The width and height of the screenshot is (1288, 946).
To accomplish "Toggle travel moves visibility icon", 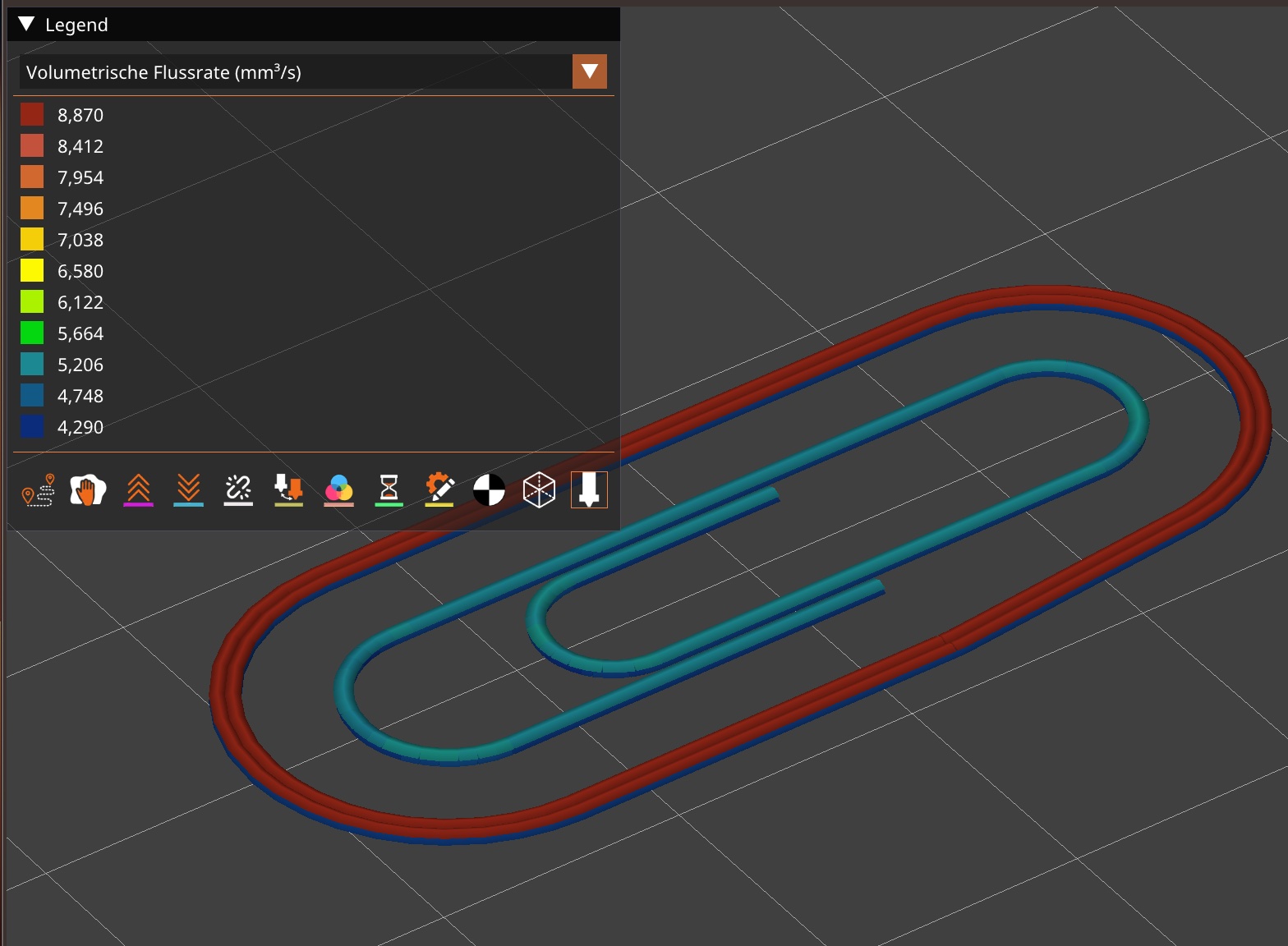I will 38,490.
